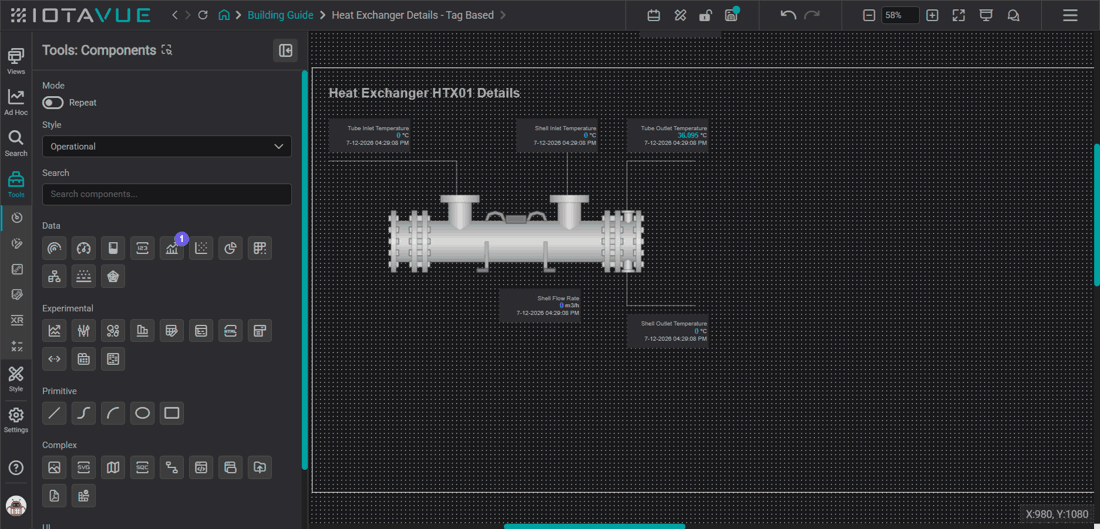The image size is (1100, 529).
Task: Click the XR sidebar tool icon
Action: click(x=18, y=320)
